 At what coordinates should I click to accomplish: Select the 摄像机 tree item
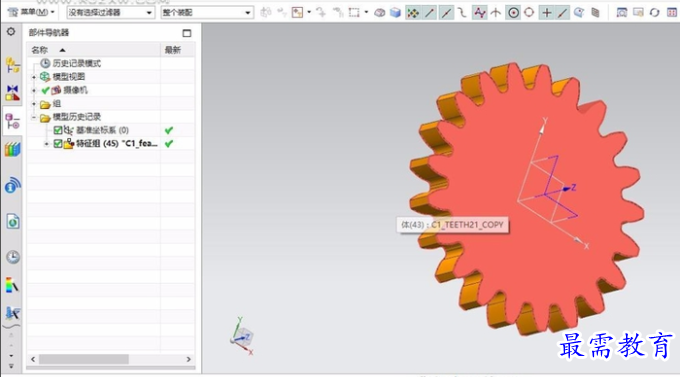pyautogui.click(x=75, y=90)
